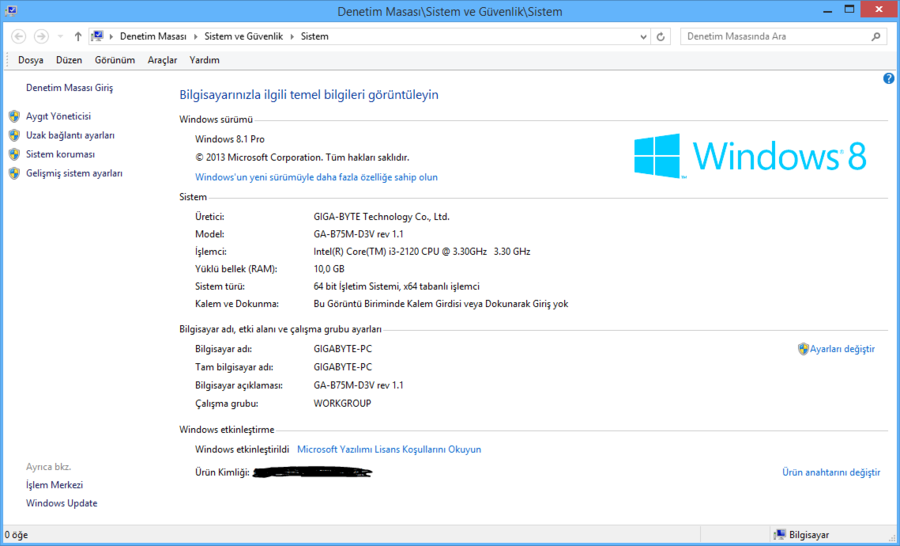Click the Back navigation arrow
The height and width of the screenshot is (546, 900).
pyautogui.click(x=18, y=36)
